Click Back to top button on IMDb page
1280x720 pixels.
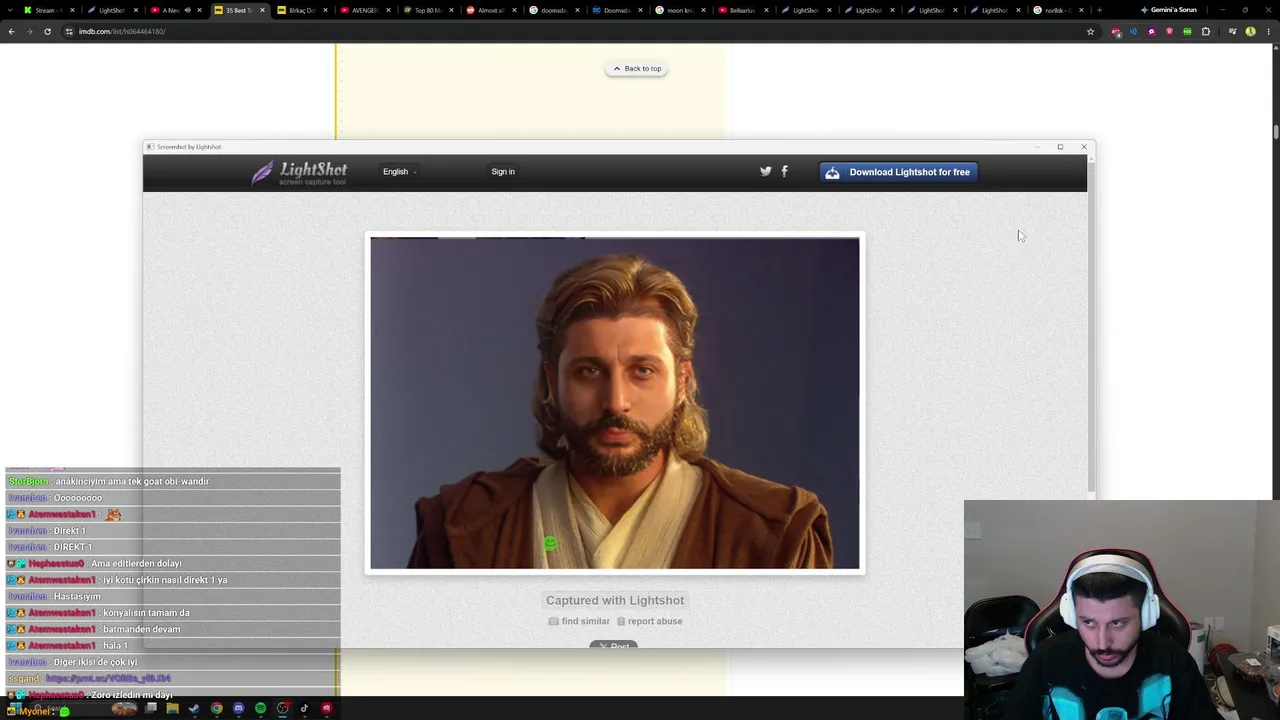point(637,69)
